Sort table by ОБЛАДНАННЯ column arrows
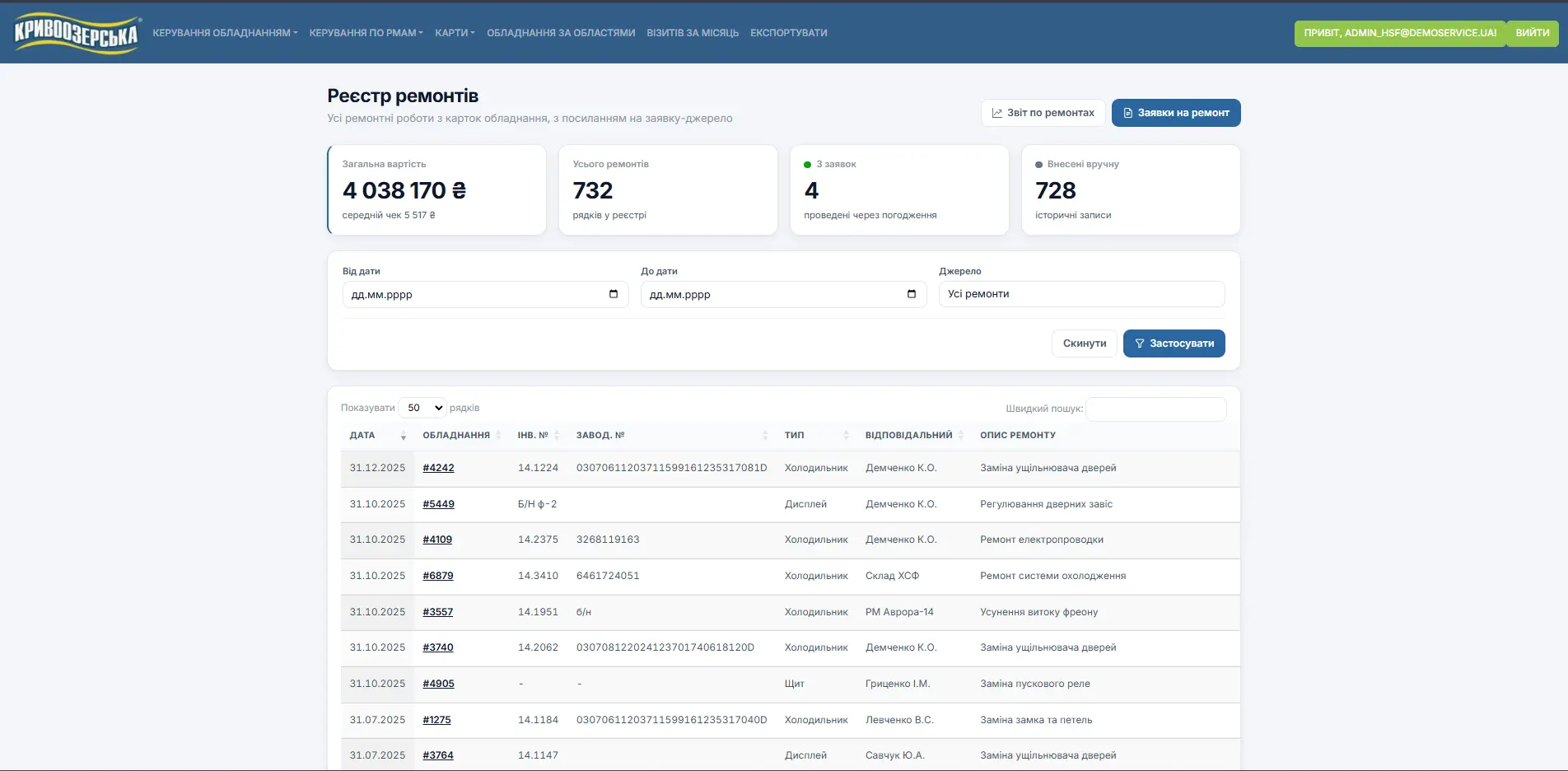The width and height of the screenshot is (1568, 771). point(498,435)
